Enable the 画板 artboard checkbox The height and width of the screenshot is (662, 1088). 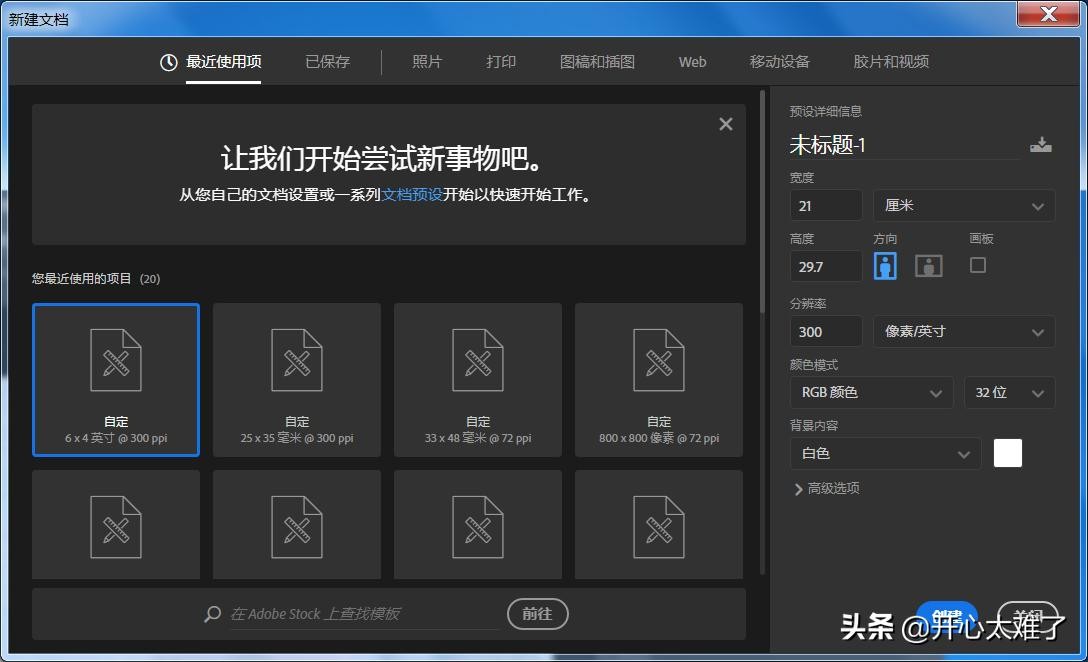point(978,265)
